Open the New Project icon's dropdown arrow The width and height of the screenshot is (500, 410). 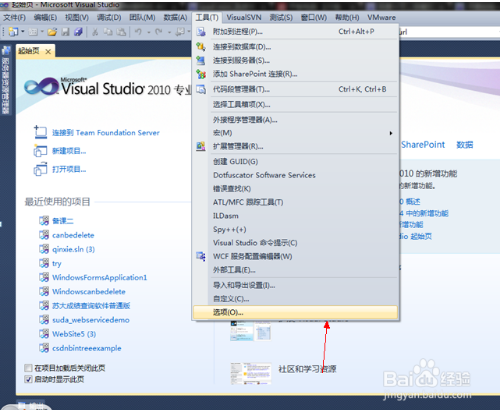tap(23, 32)
